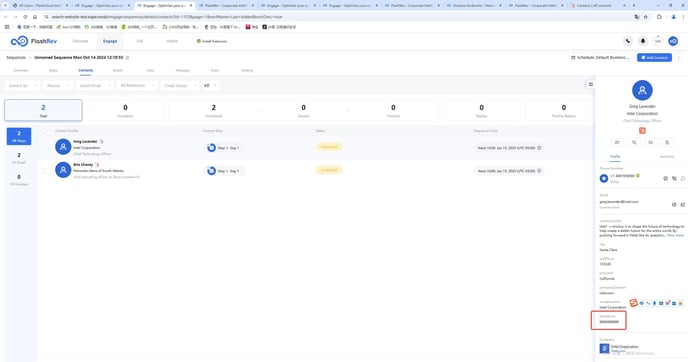Open the three-dot menu beside Add Contacts
The image size is (688, 362).
click(678, 57)
